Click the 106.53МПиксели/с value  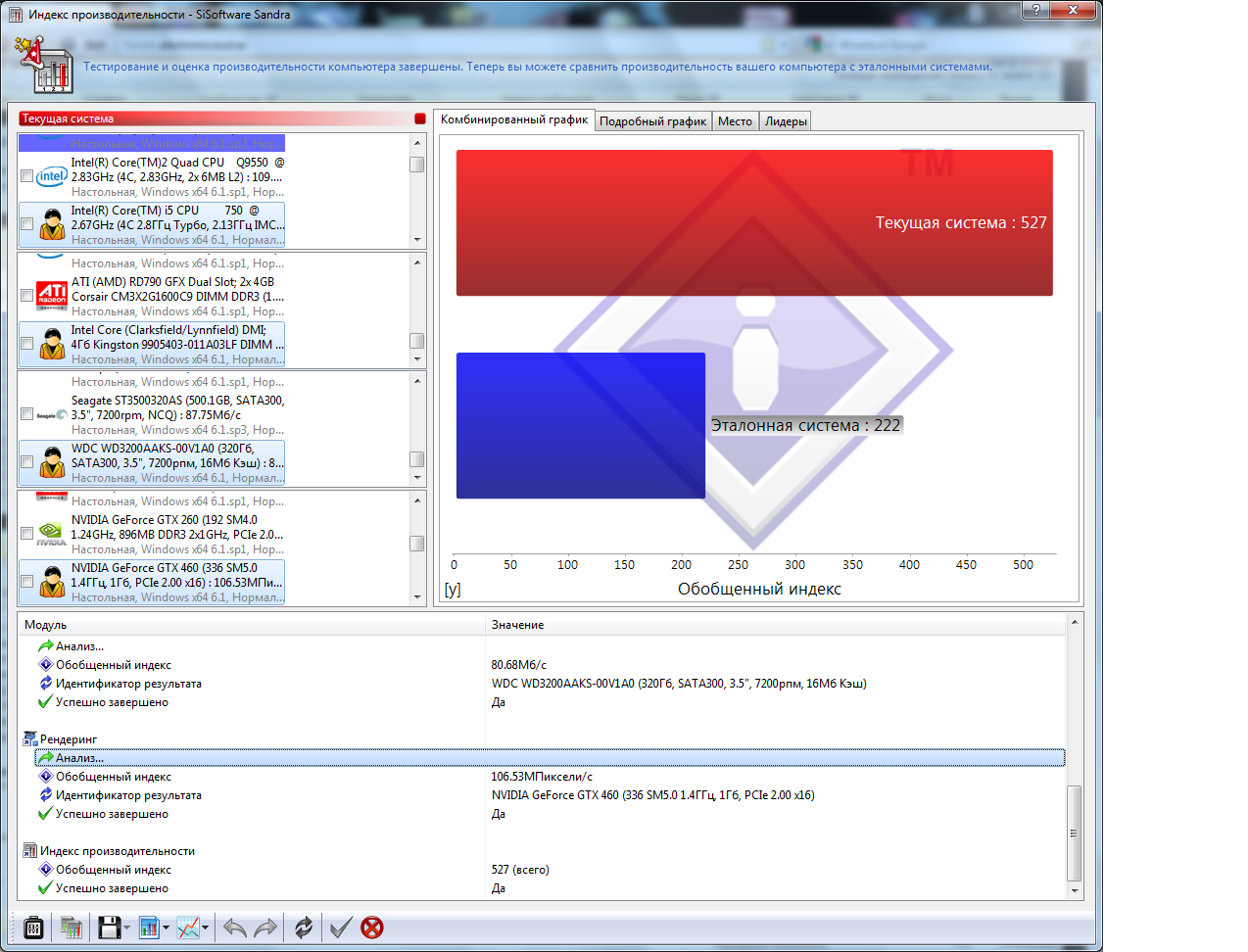pyautogui.click(x=542, y=777)
